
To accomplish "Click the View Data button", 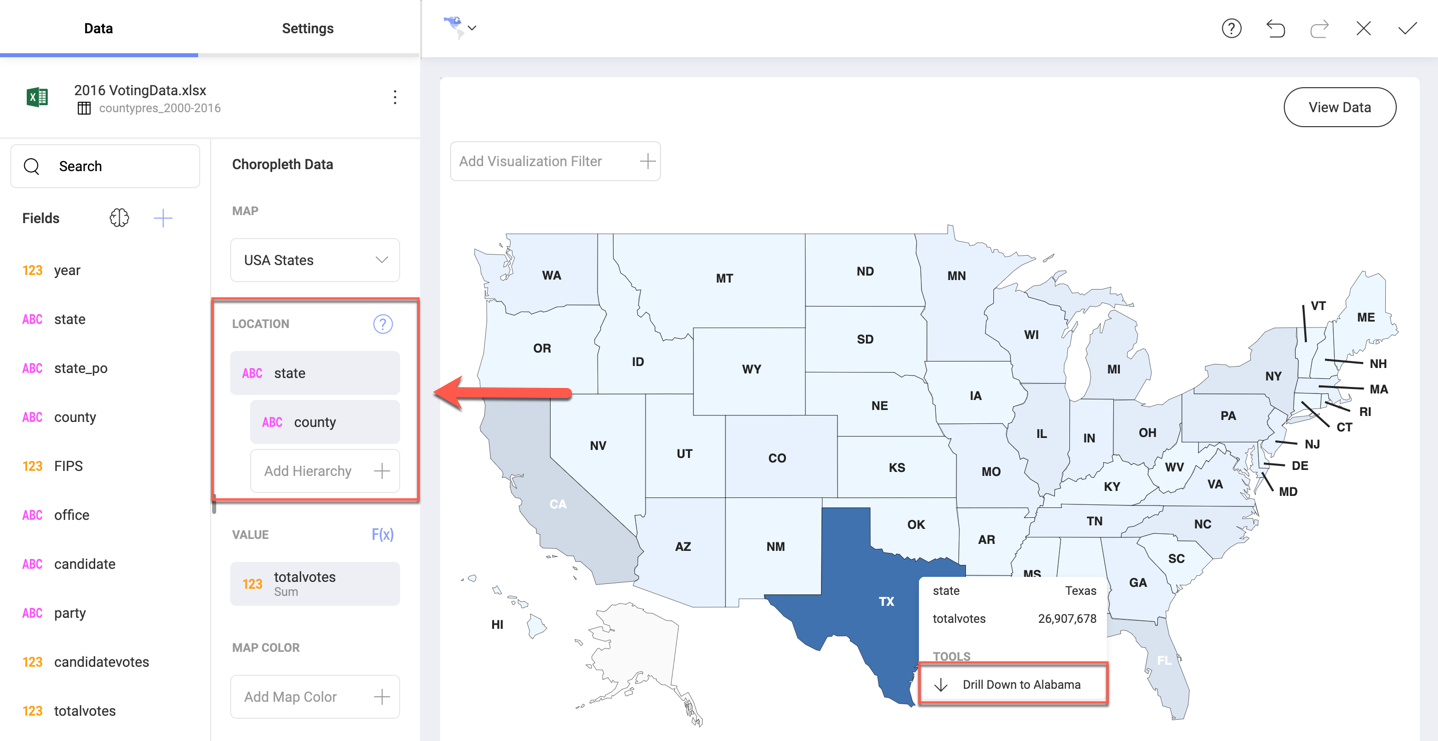I will click(1340, 107).
